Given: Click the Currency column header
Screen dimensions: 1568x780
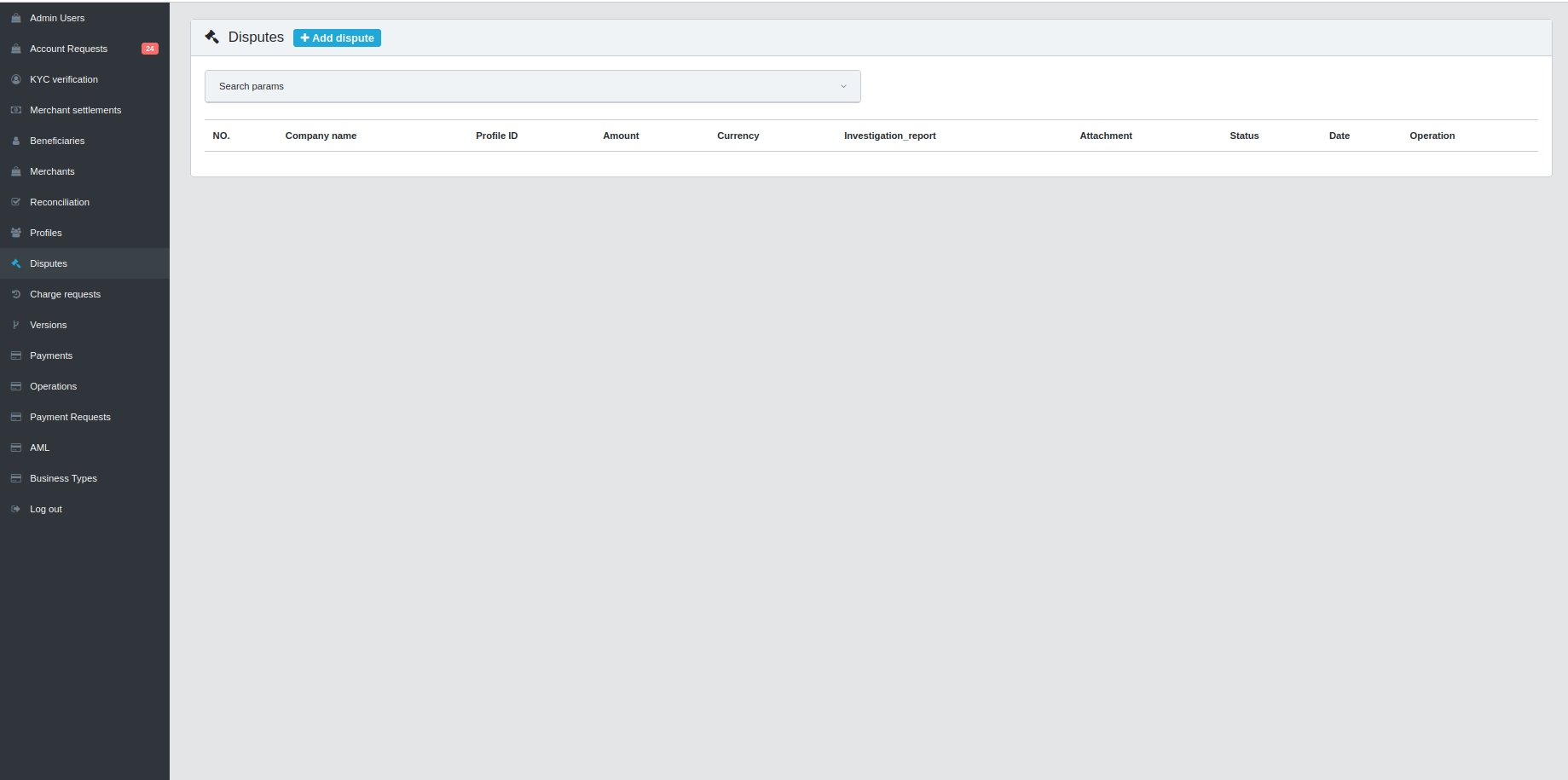Looking at the screenshot, I should 738,136.
